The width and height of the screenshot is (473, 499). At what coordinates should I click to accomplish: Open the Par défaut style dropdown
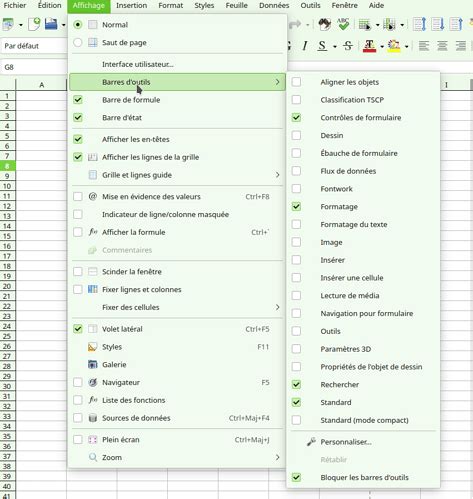tap(34, 46)
